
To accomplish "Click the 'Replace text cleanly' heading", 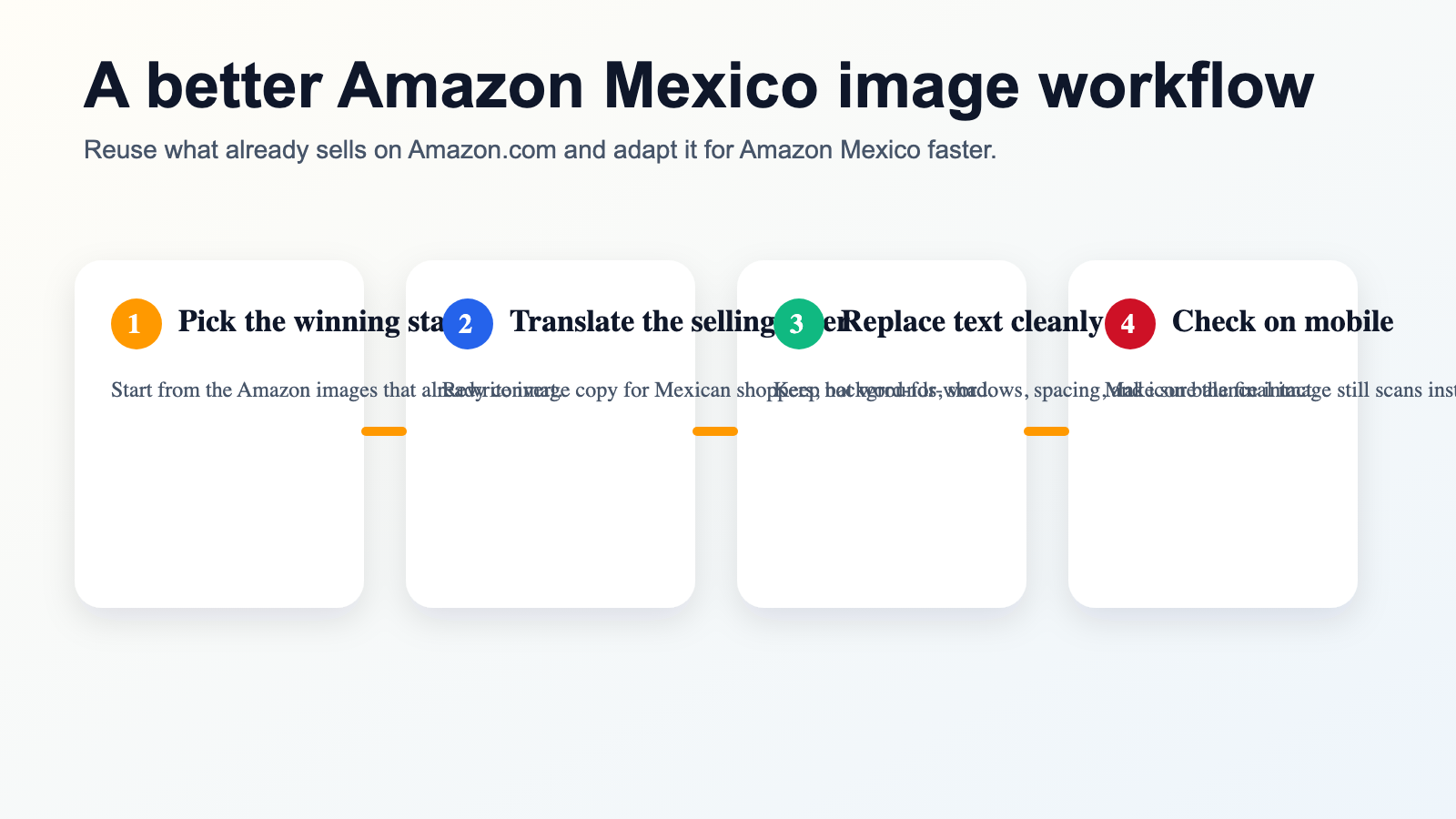I will (972, 321).
